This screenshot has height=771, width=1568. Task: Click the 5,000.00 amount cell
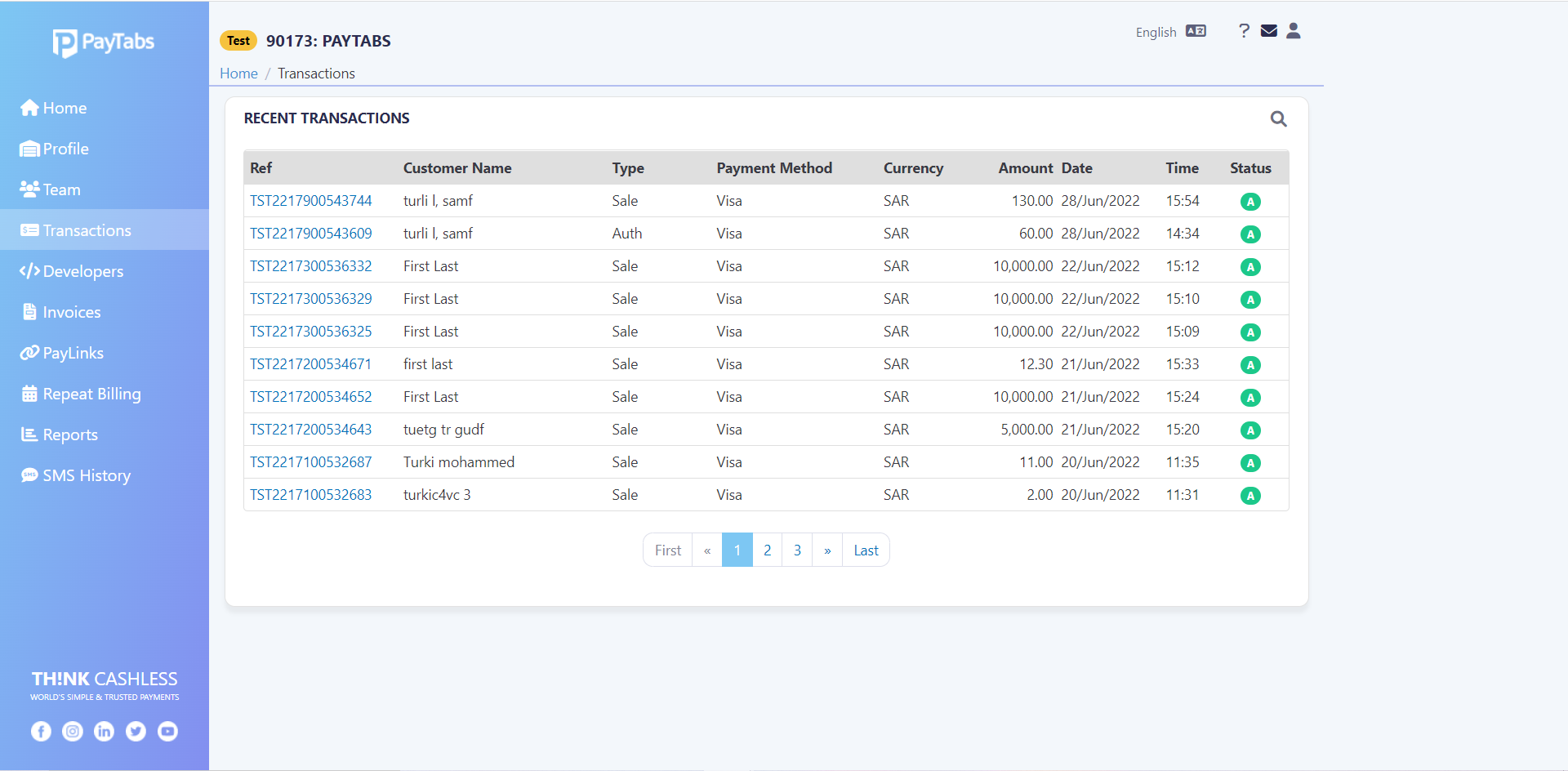click(1027, 430)
